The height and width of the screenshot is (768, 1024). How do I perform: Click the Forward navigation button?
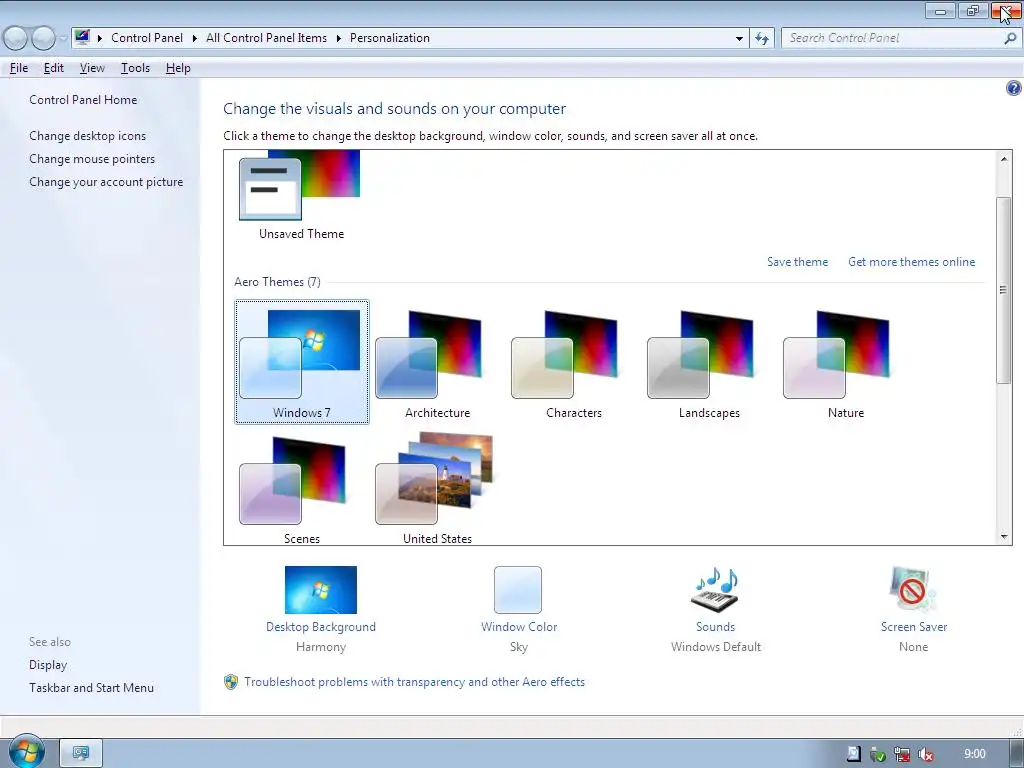coord(43,39)
